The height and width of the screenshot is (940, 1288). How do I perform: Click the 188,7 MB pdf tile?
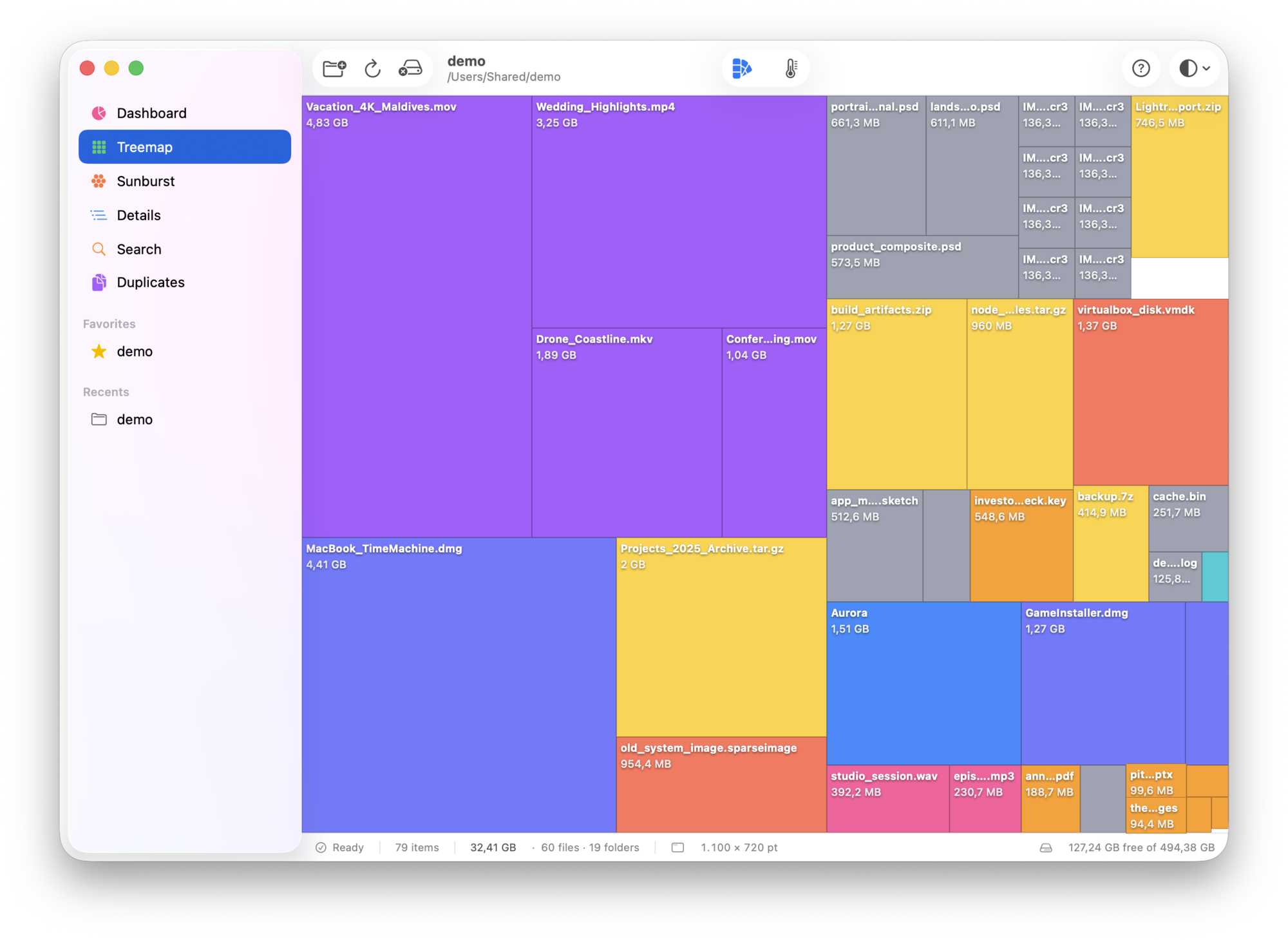pos(1050,799)
